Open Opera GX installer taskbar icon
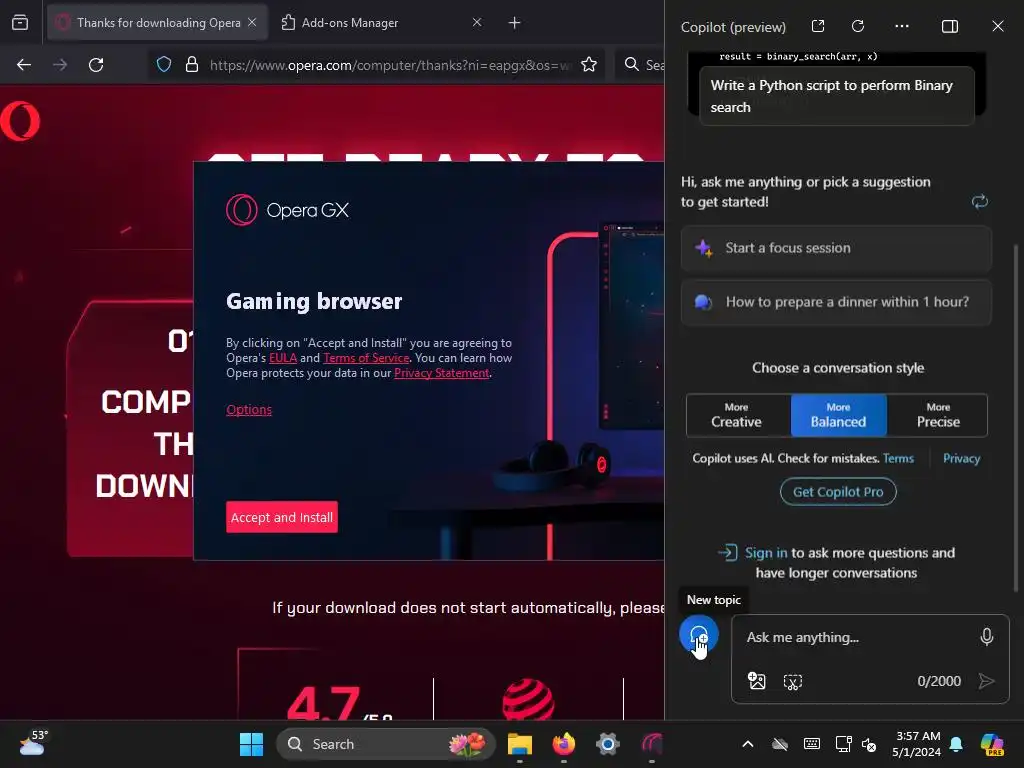Image resolution: width=1024 pixels, height=768 pixels. click(652, 744)
